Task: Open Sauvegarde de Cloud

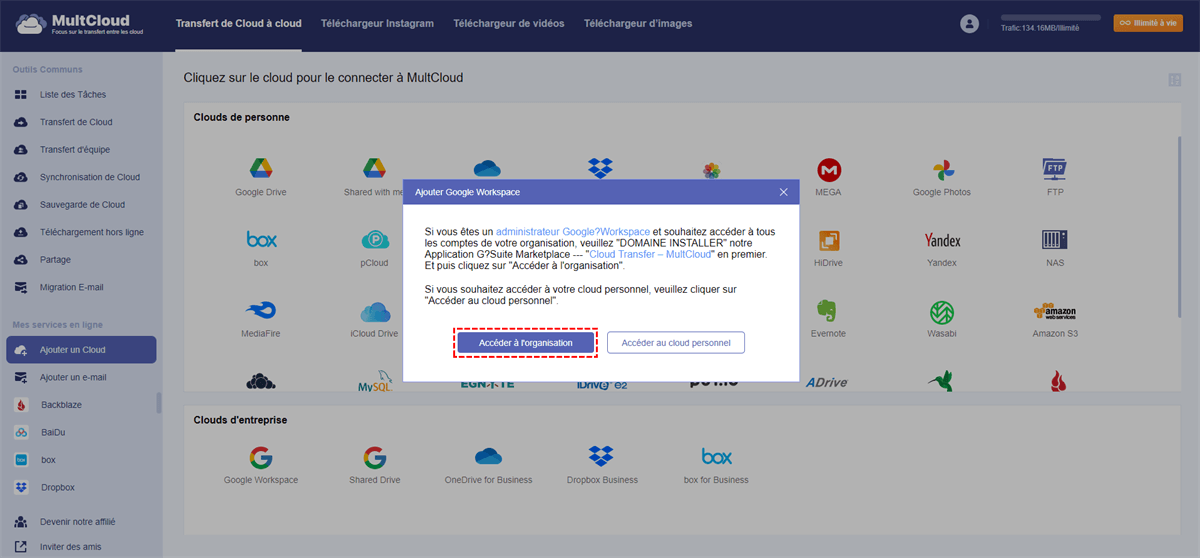Action: 82,205
